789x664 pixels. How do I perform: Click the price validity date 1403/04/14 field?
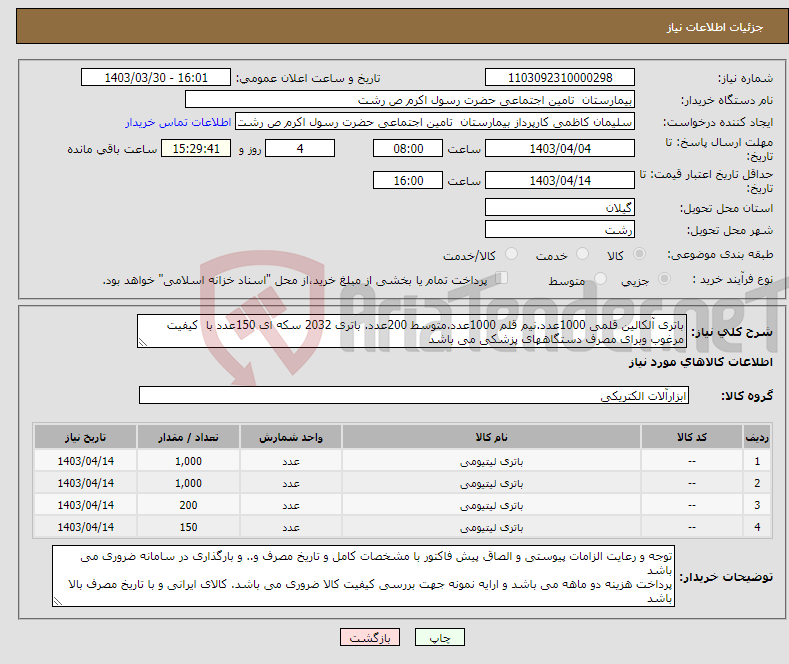(x=560, y=180)
